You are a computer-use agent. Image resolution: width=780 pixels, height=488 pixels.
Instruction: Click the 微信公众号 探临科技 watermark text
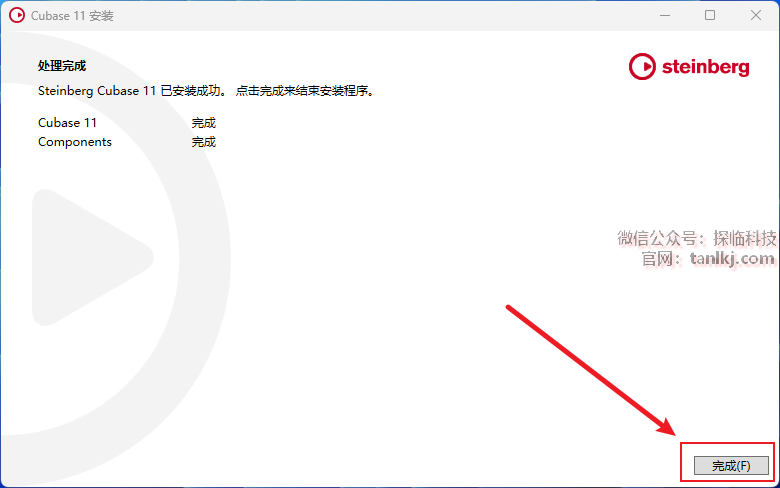point(696,238)
